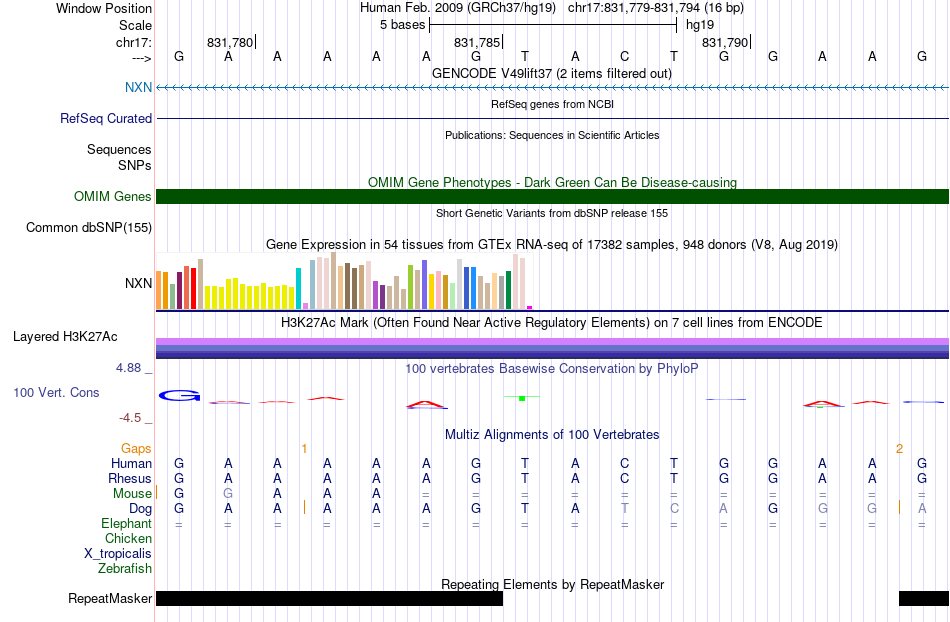The image size is (950, 622).
Task: Click the 831,780 ruler position
Action: tap(230, 42)
